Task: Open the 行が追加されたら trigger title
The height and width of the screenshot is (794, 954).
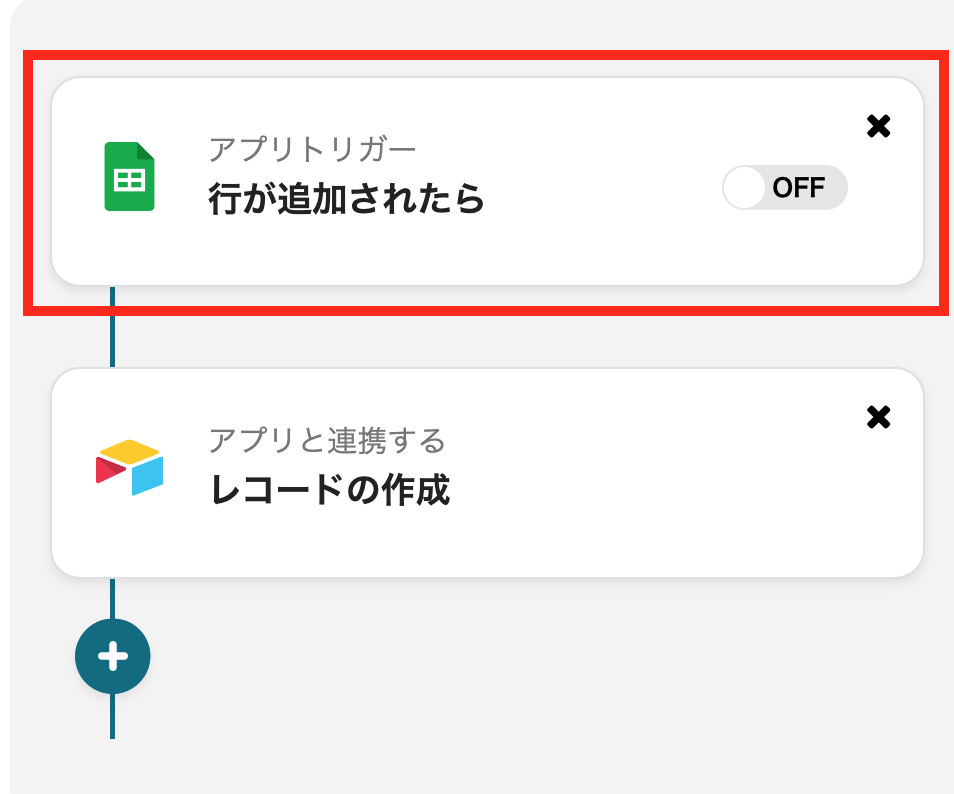Action: pos(346,200)
